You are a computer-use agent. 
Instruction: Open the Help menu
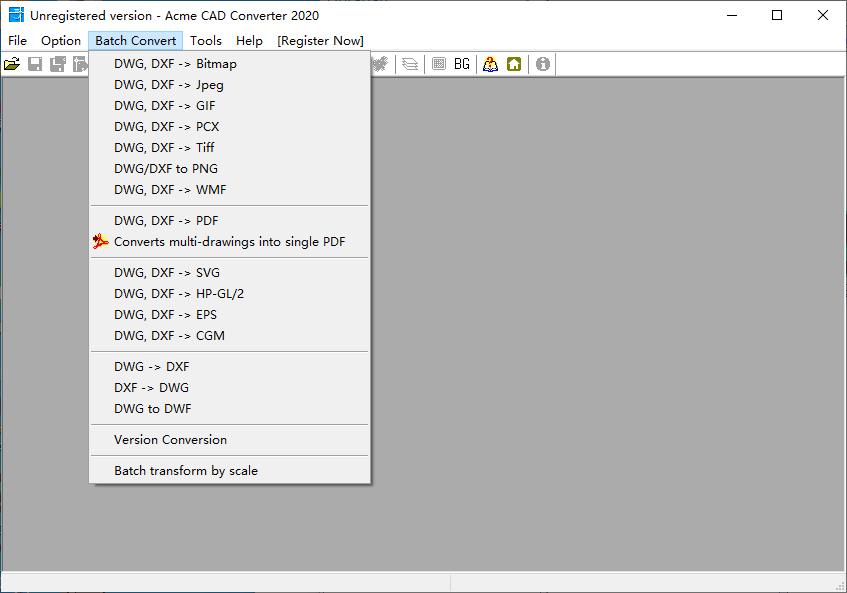click(249, 41)
